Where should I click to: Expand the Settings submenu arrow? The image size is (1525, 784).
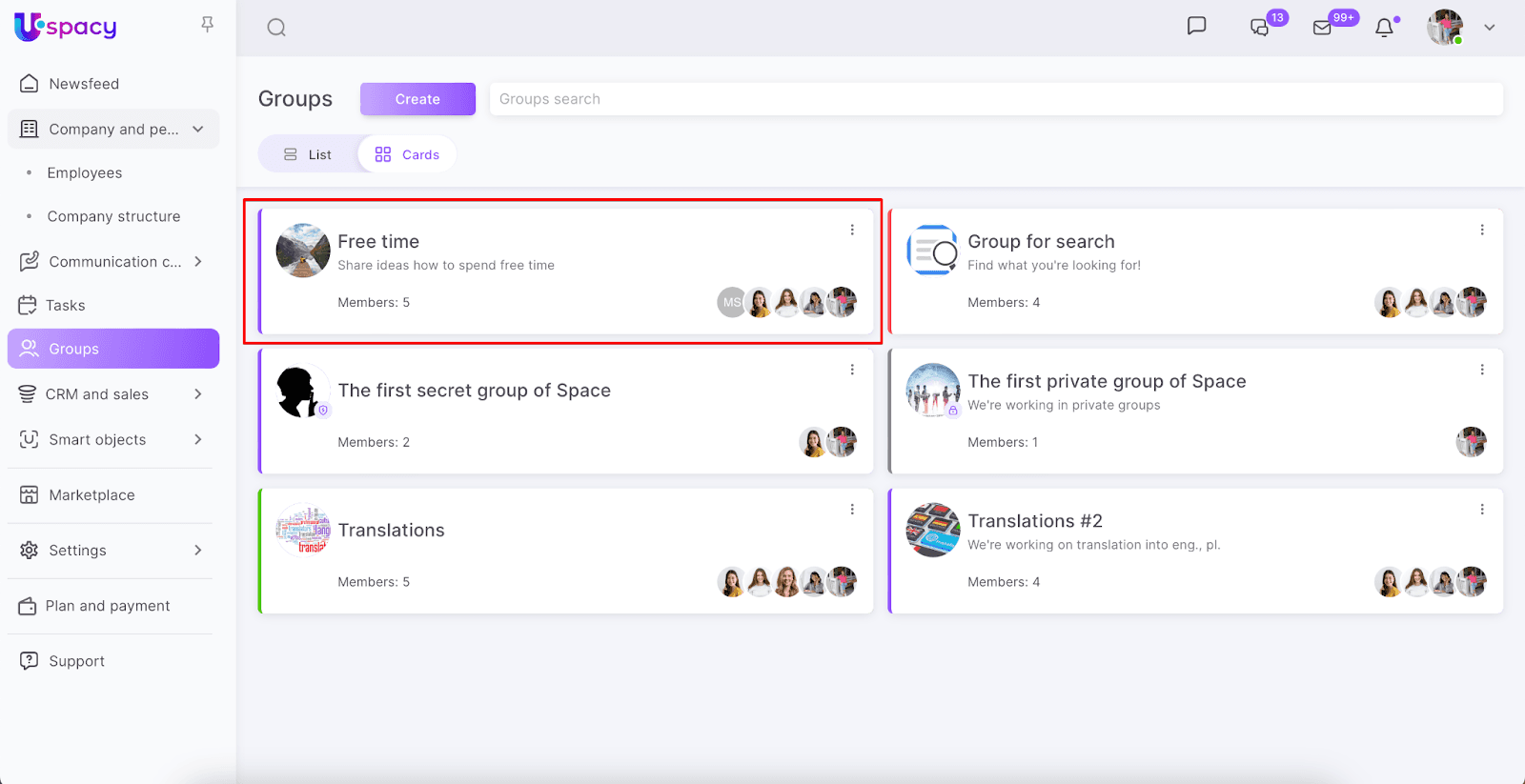pyautogui.click(x=198, y=551)
